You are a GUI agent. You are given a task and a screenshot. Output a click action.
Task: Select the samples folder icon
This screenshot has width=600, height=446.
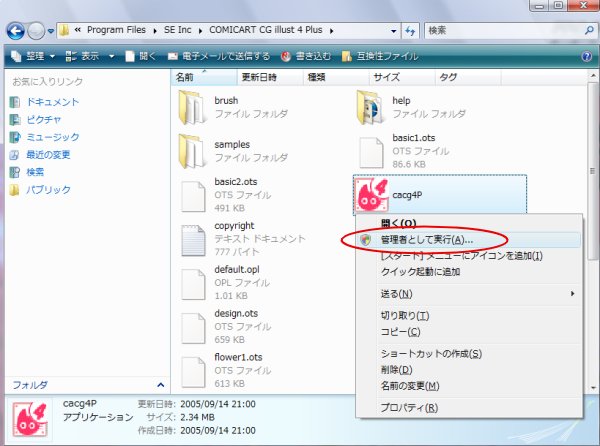click(192, 151)
